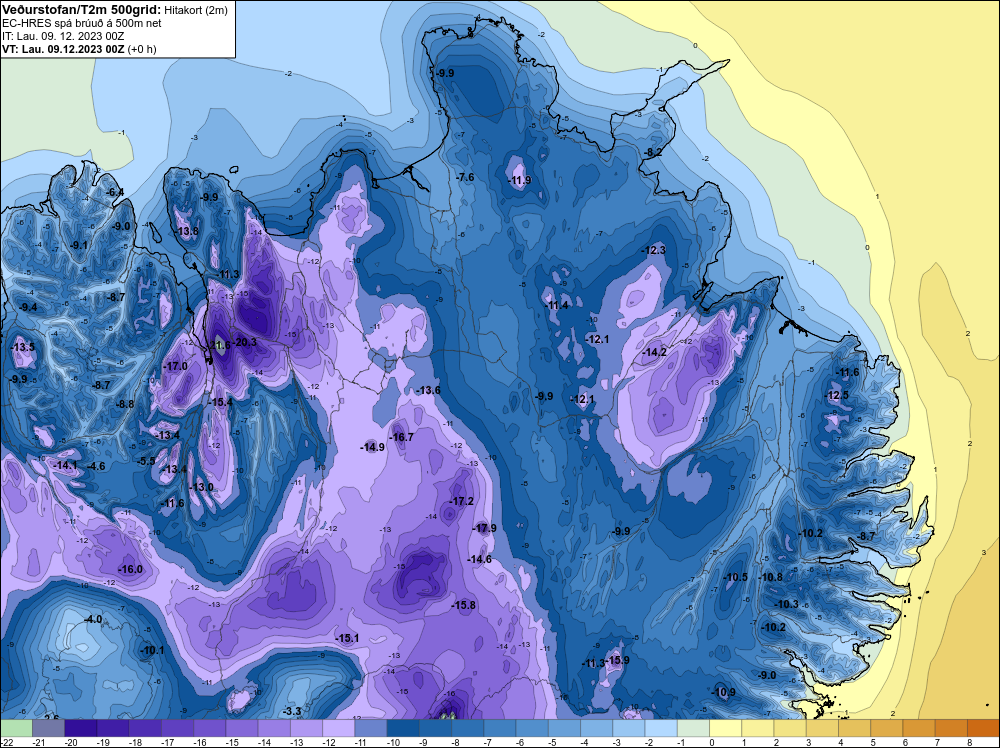This screenshot has width=1000, height=748.
Task: Click the -17.2 temperature value
Action: 461,501
